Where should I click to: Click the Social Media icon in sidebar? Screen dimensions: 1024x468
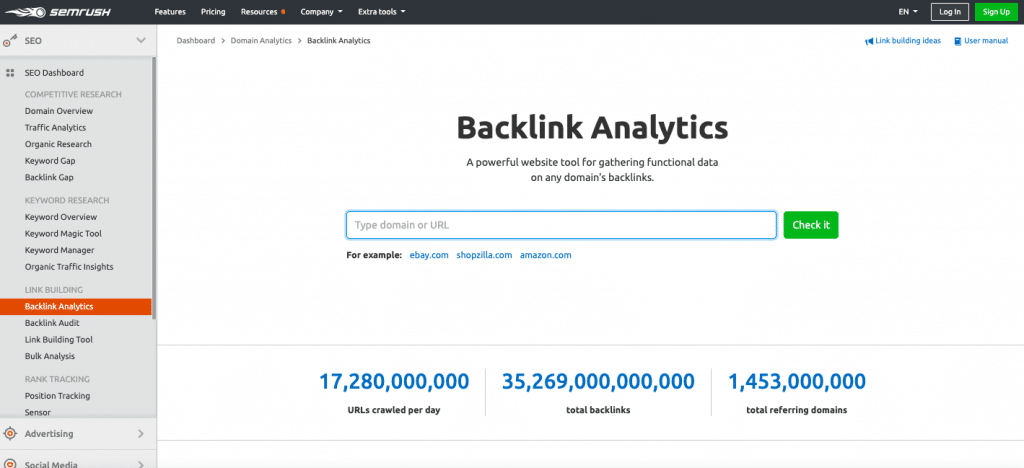pyautogui.click(x=10, y=463)
